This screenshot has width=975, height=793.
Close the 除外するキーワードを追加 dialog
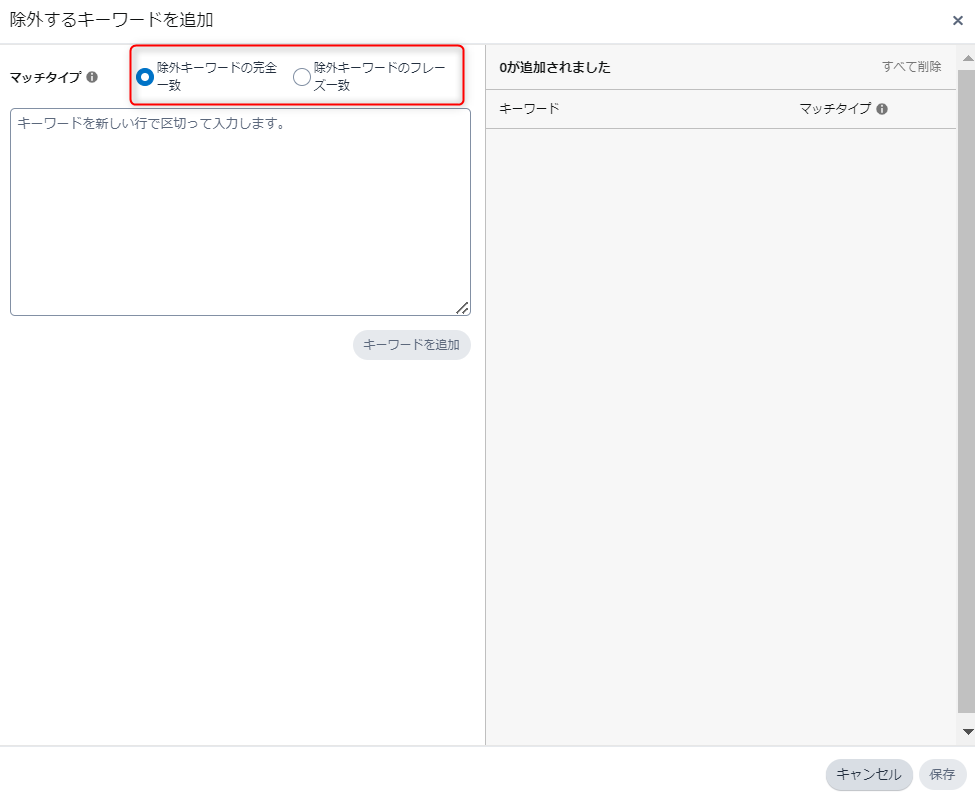(958, 21)
